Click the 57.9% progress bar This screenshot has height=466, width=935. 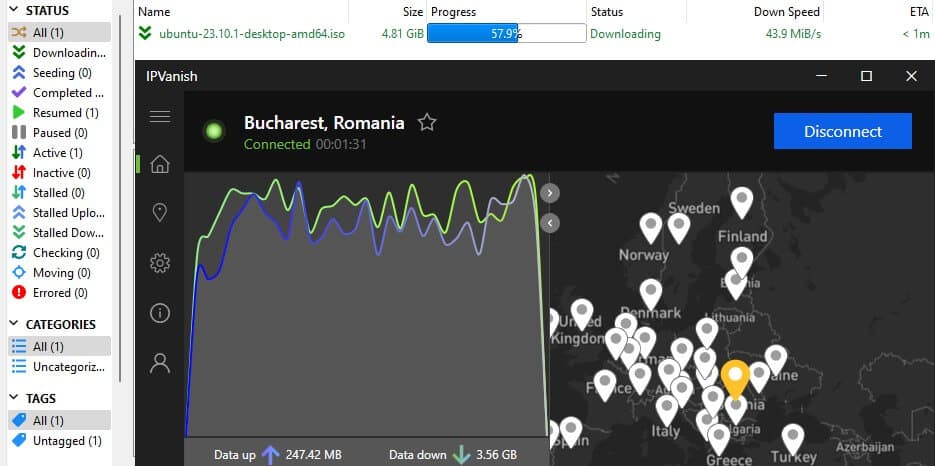click(x=507, y=34)
